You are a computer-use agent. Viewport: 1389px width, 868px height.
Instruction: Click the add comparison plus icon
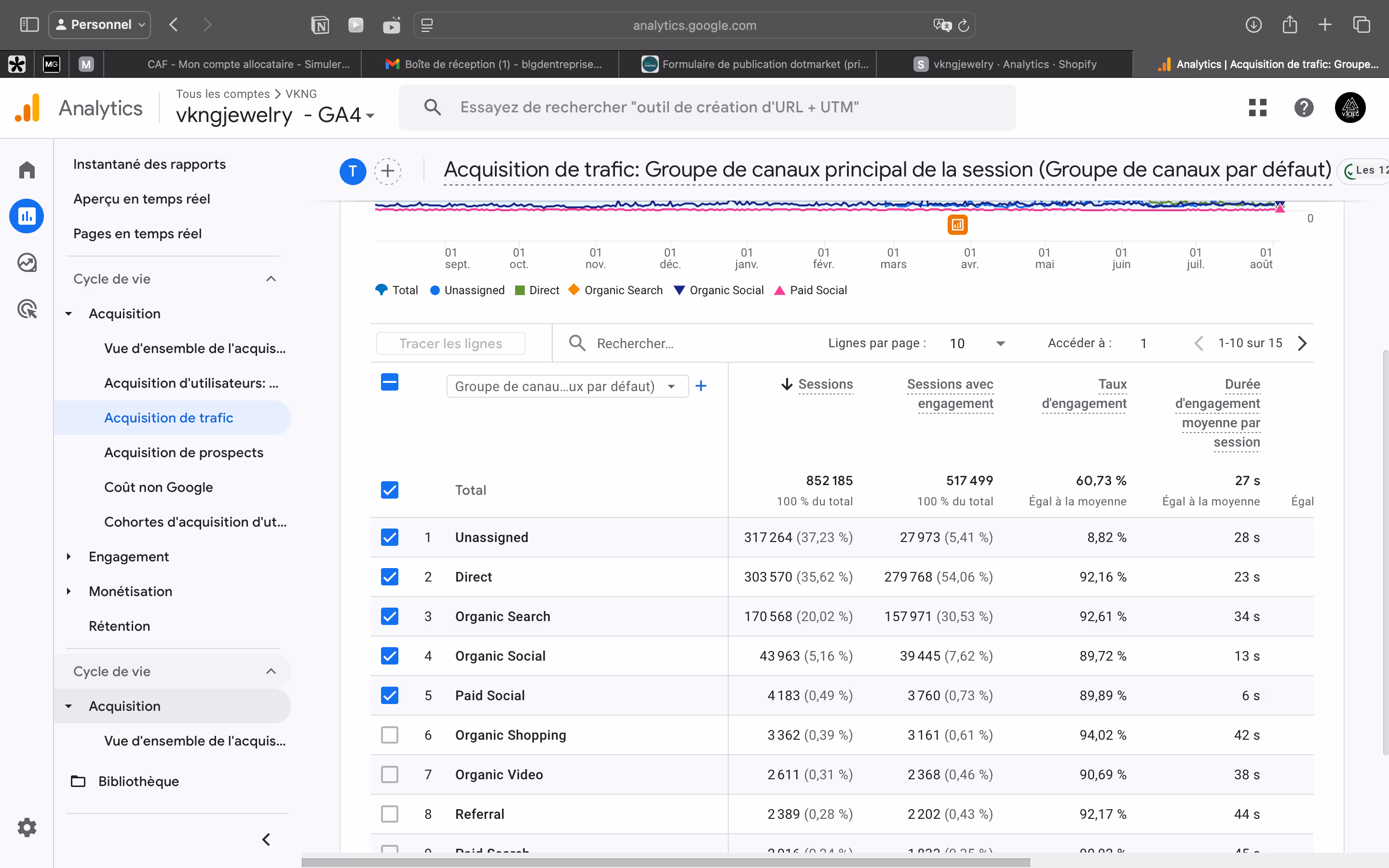387,171
